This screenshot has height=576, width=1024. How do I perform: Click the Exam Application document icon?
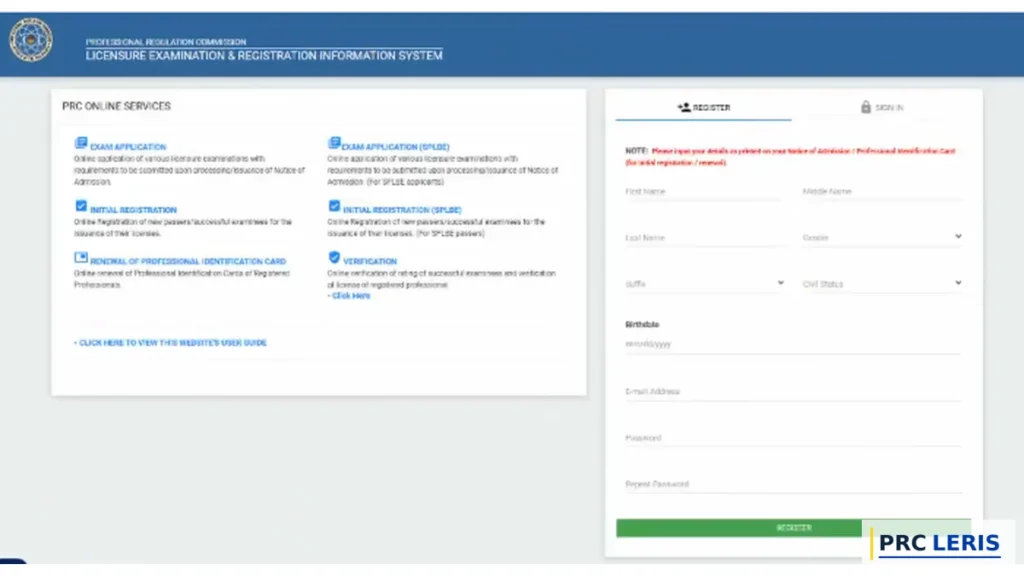[81, 143]
